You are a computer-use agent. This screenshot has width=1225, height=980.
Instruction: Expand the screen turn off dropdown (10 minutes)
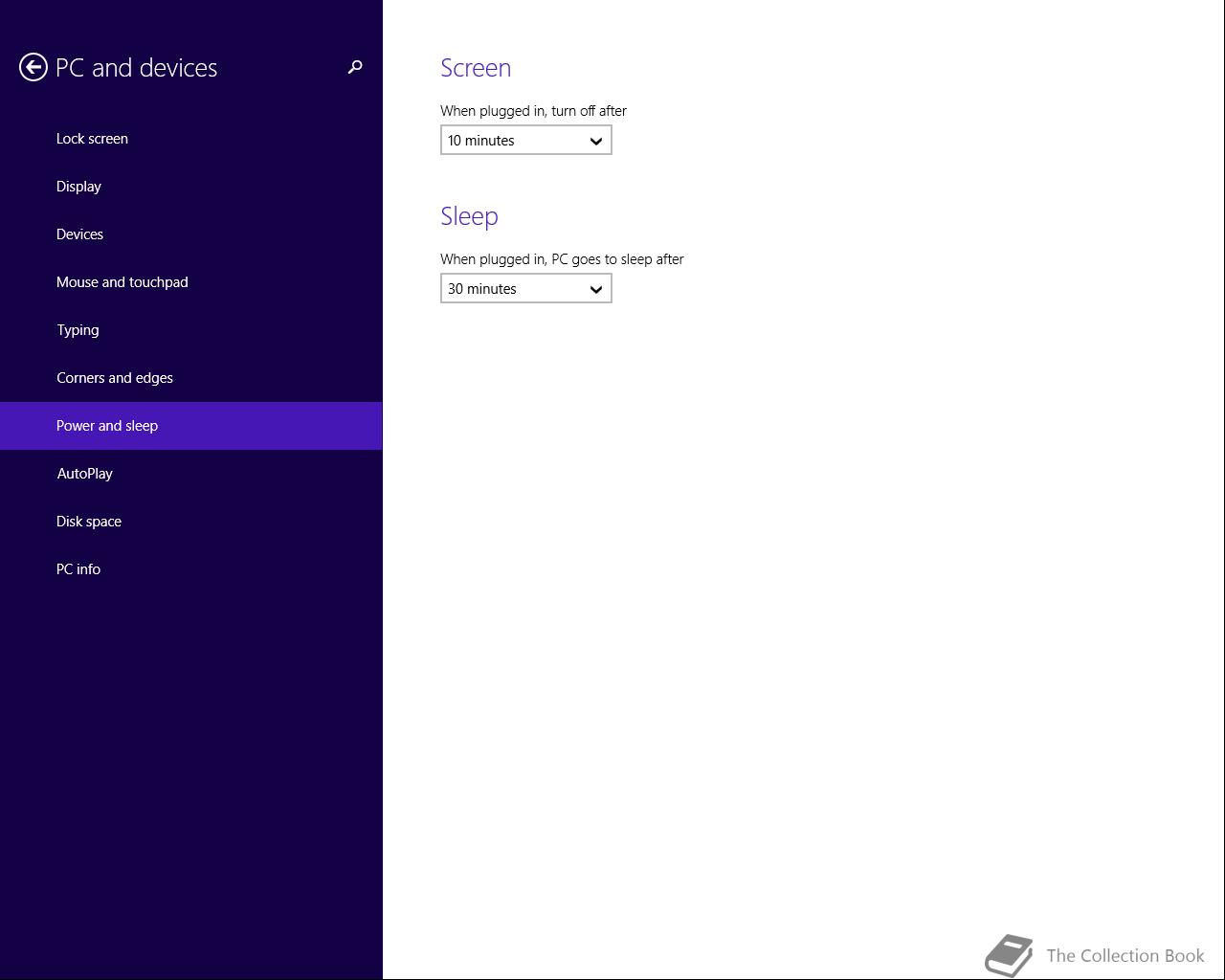coord(526,141)
